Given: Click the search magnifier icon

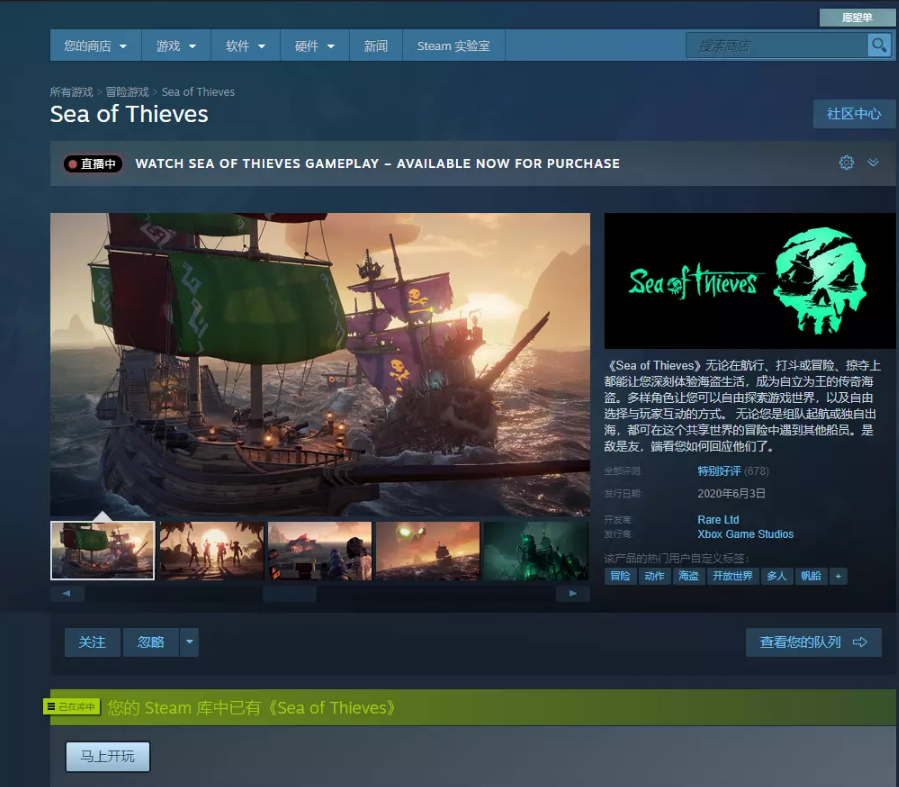Looking at the screenshot, I should click(x=879, y=45).
